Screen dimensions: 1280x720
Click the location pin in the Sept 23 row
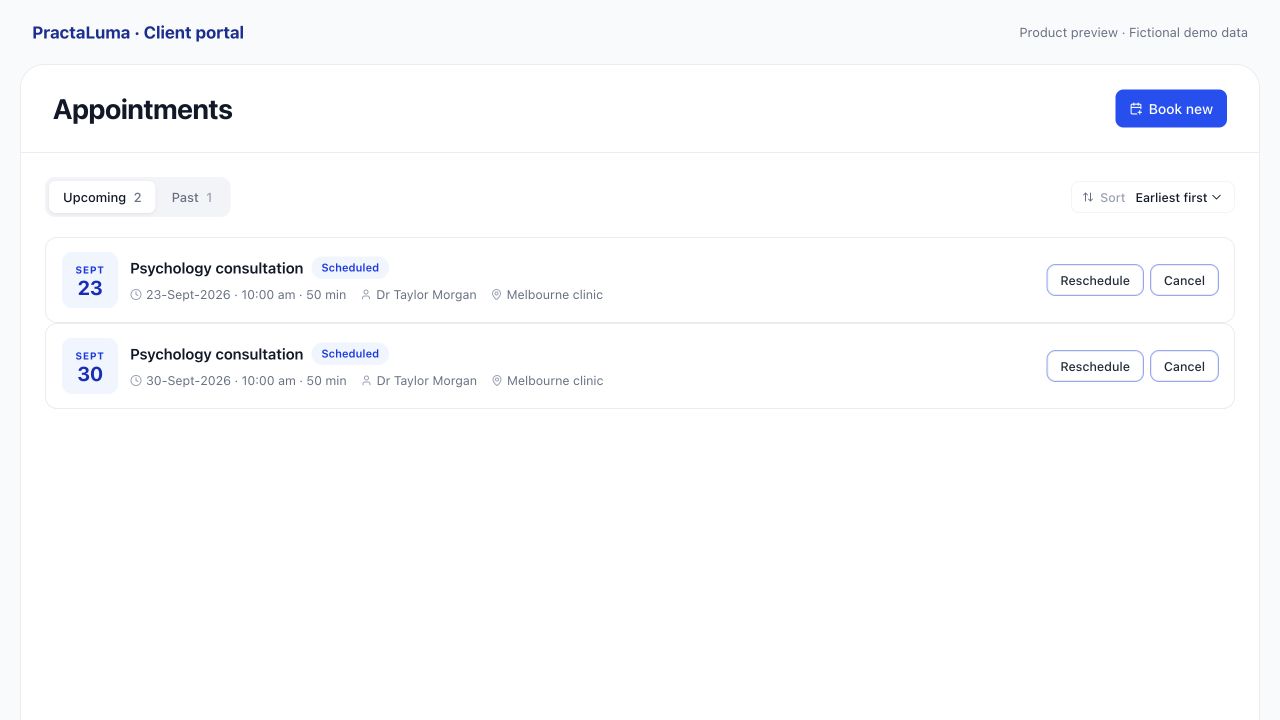[x=496, y=295]
